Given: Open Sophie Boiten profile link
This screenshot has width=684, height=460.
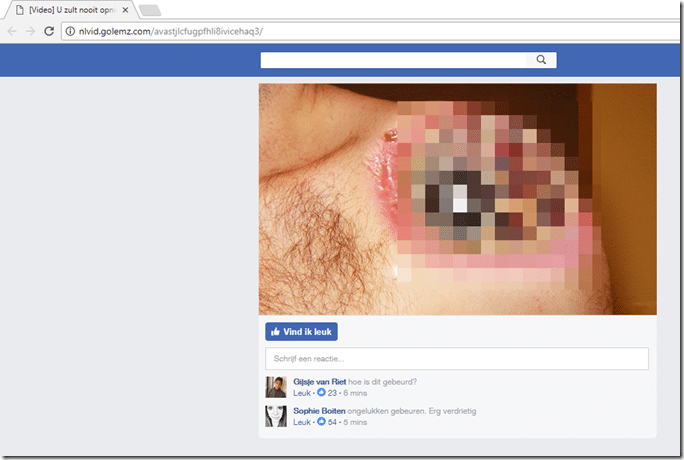Looking at the screenshot, I should pyautogui.click(x=319, y=411).
